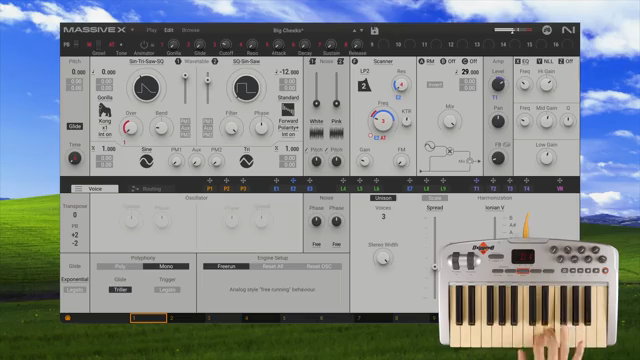Select slot 1 in the bottom bar
The width and height of the screenshot is (640, 360).
click(x=148, y=318)
